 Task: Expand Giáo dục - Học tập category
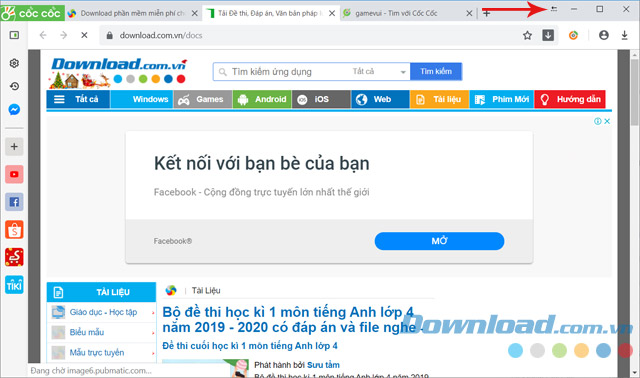[101, 312]
